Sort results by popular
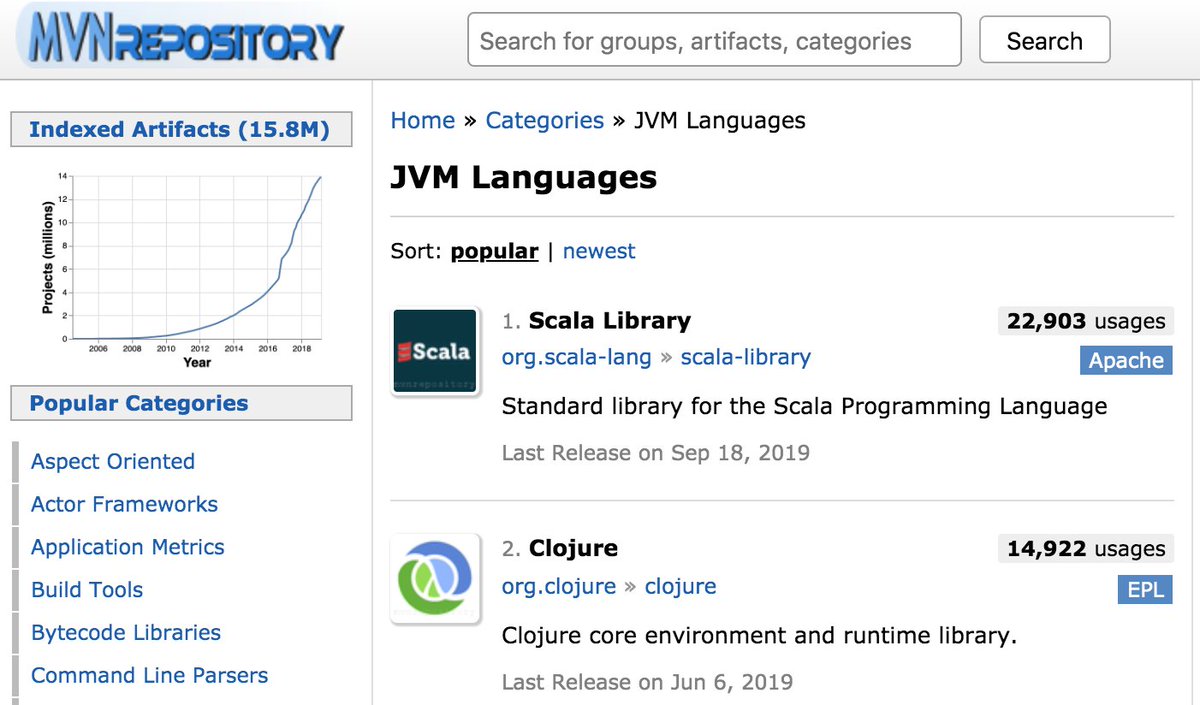This screenshot has width=1200, height=705. [x=494, y=251]
